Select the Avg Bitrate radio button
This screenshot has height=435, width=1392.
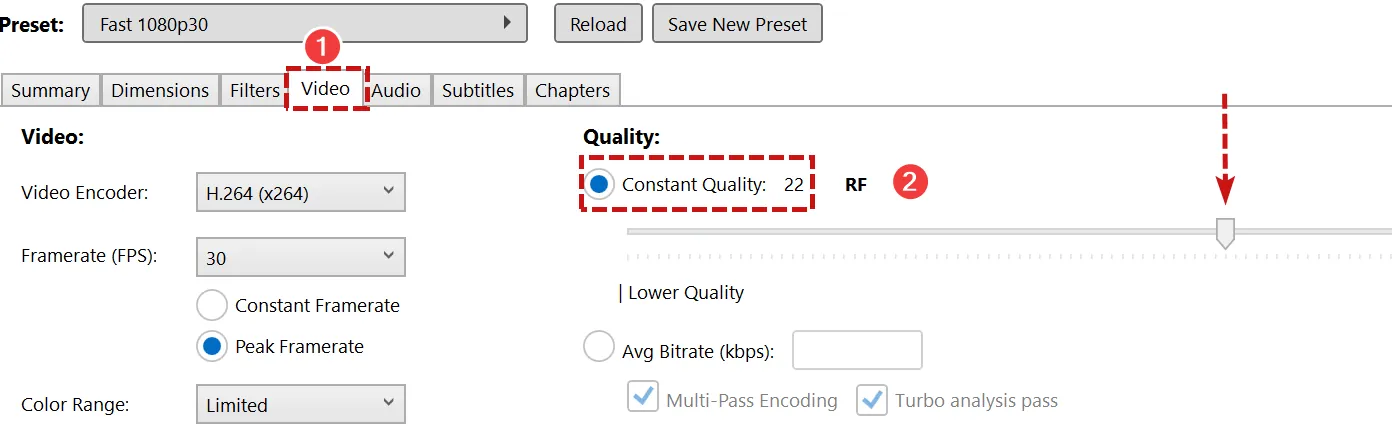coord(598,348)
